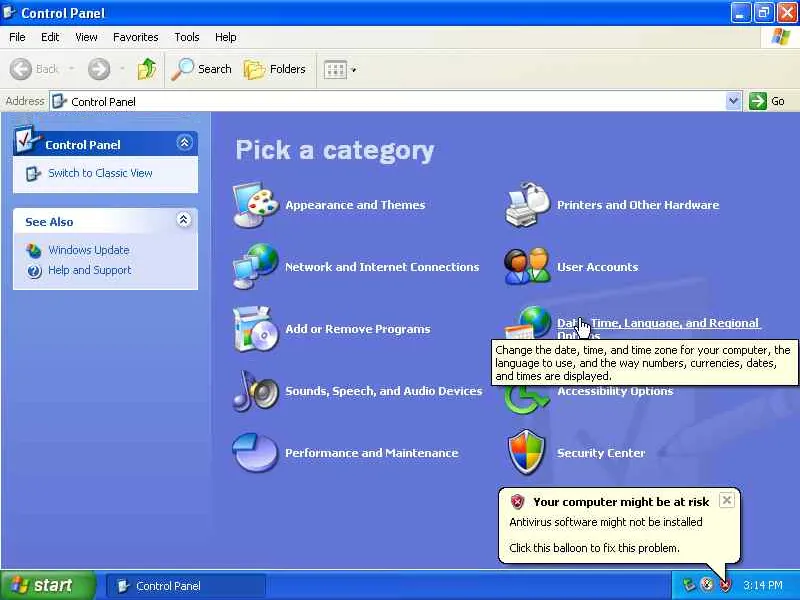Open the Search pane from toolbar
Image resolution: width=800 pixels, height=600 pixels.
[202, 69]
